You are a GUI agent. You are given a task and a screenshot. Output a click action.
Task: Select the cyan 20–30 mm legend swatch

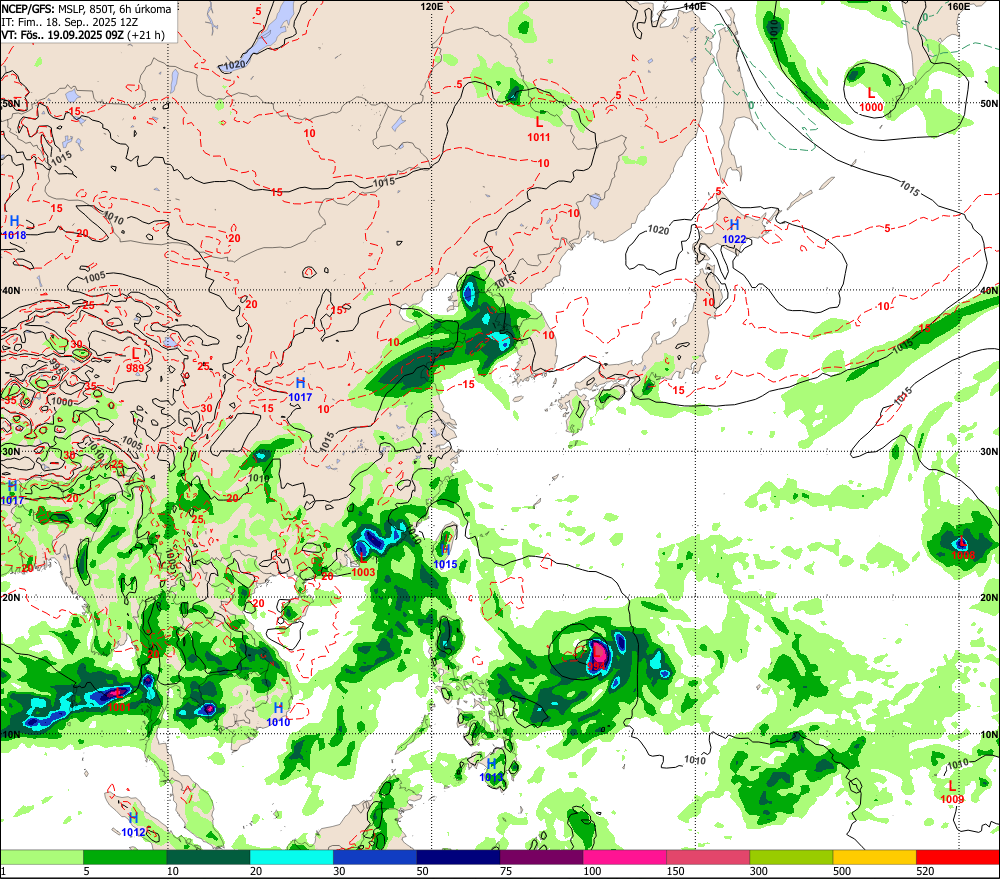291,857
